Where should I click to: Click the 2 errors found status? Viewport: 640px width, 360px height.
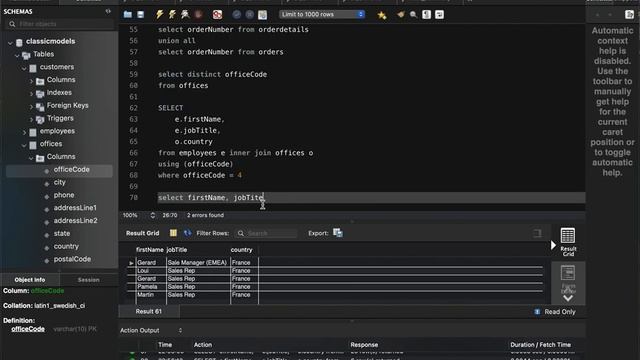205,215
